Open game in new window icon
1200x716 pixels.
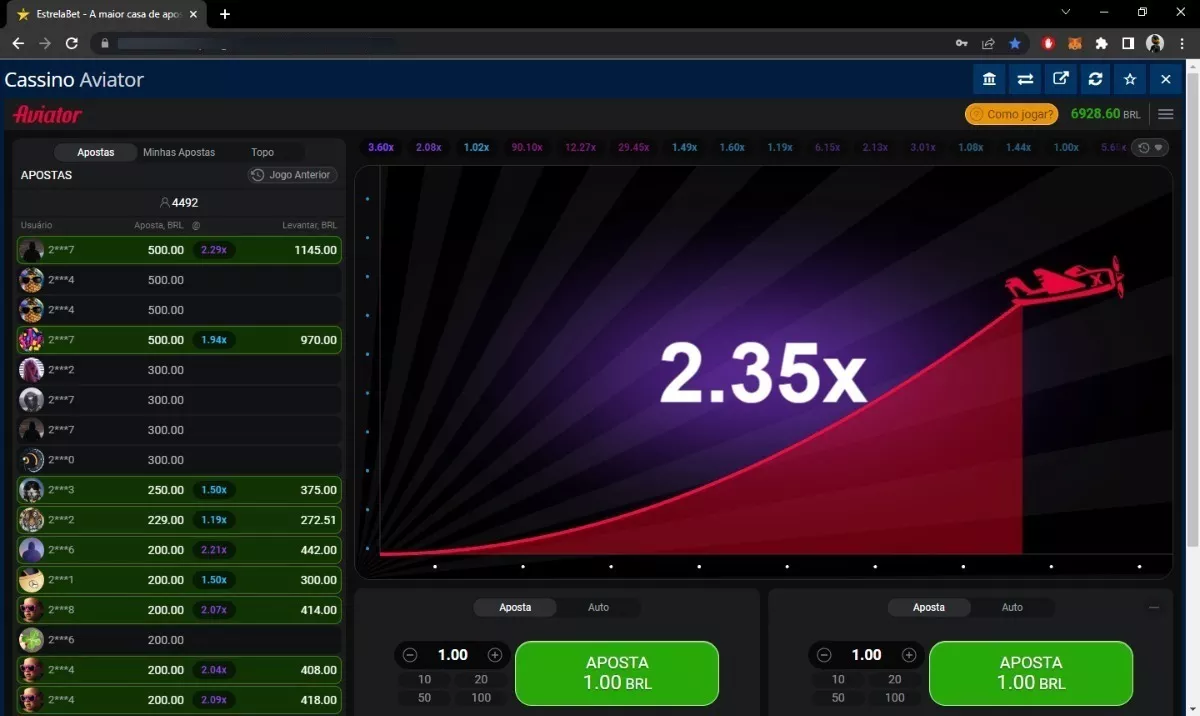(1060, 79)
